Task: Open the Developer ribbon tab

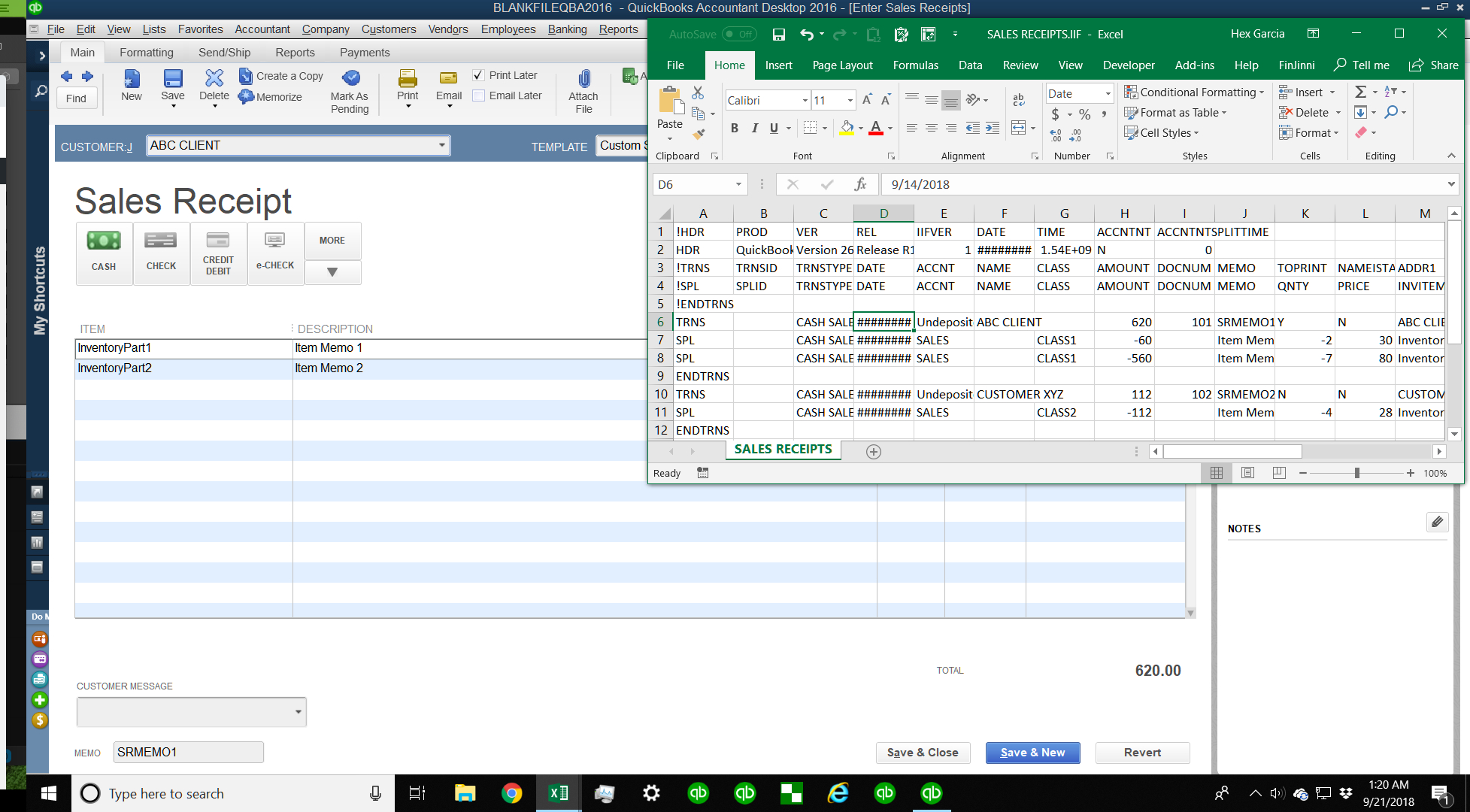Action: (x=1129, y=65)
